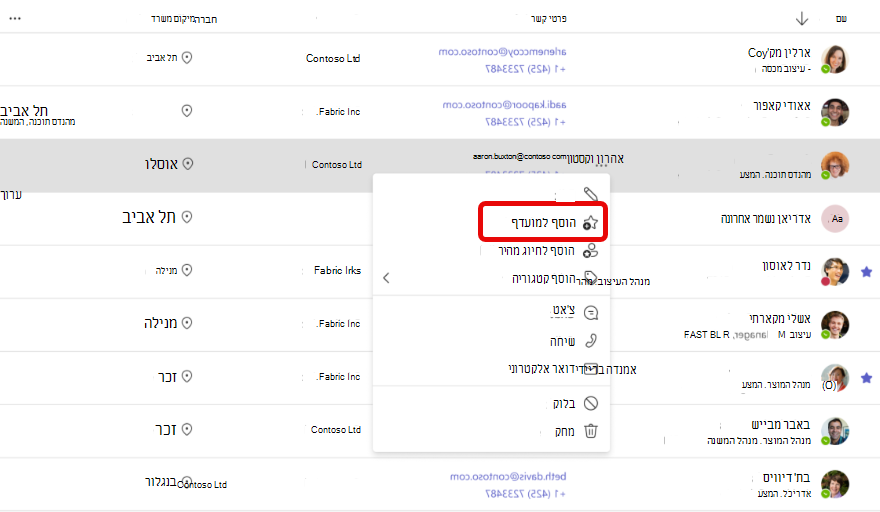Choose שיחה (call) from the context menu

pyautogui.click(x=562, y=341)
